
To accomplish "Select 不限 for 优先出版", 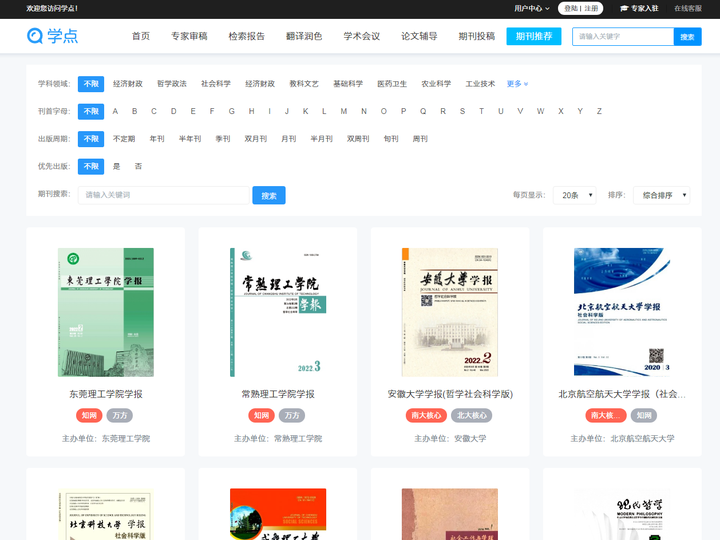I will point(91,166).
